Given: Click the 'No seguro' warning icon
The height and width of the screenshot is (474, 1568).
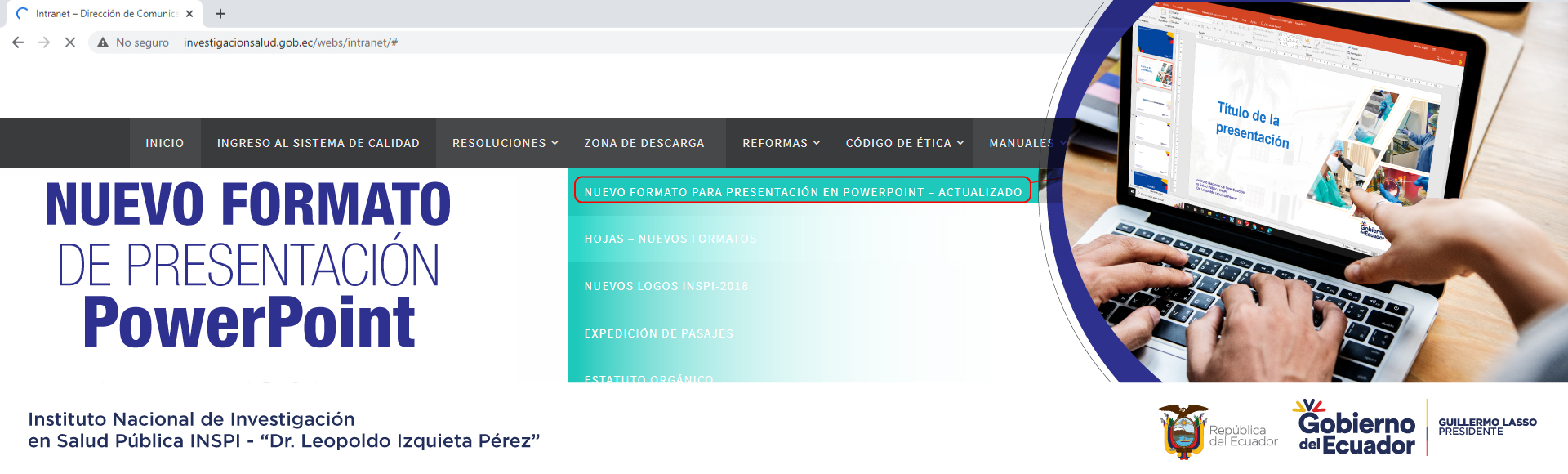Looking at the screenshot, I should tap(103, 42).
